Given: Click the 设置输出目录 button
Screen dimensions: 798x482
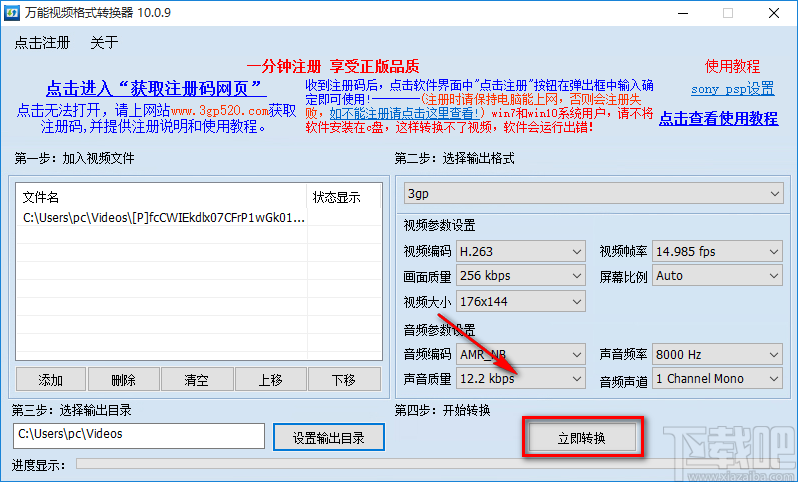Looking at the screenshot, I should click(x=329, y=437).
